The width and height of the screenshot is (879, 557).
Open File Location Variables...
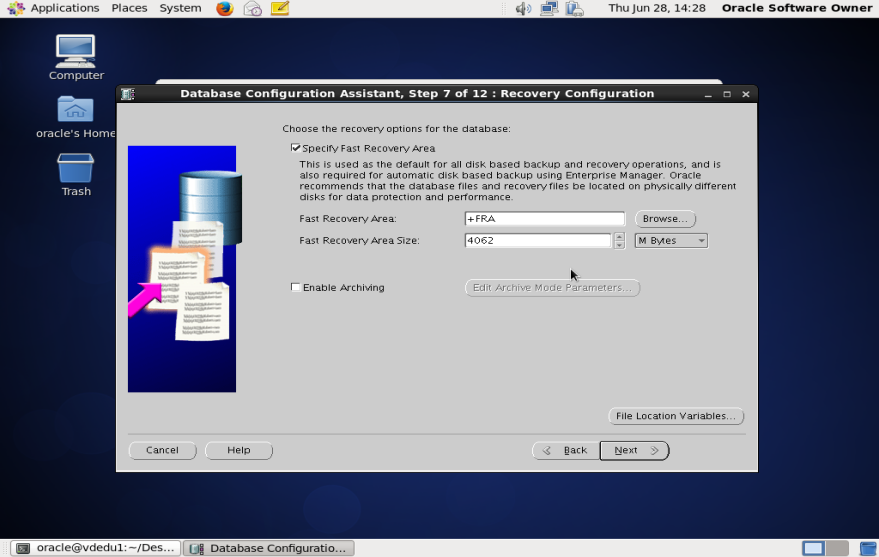click(676, 416)
